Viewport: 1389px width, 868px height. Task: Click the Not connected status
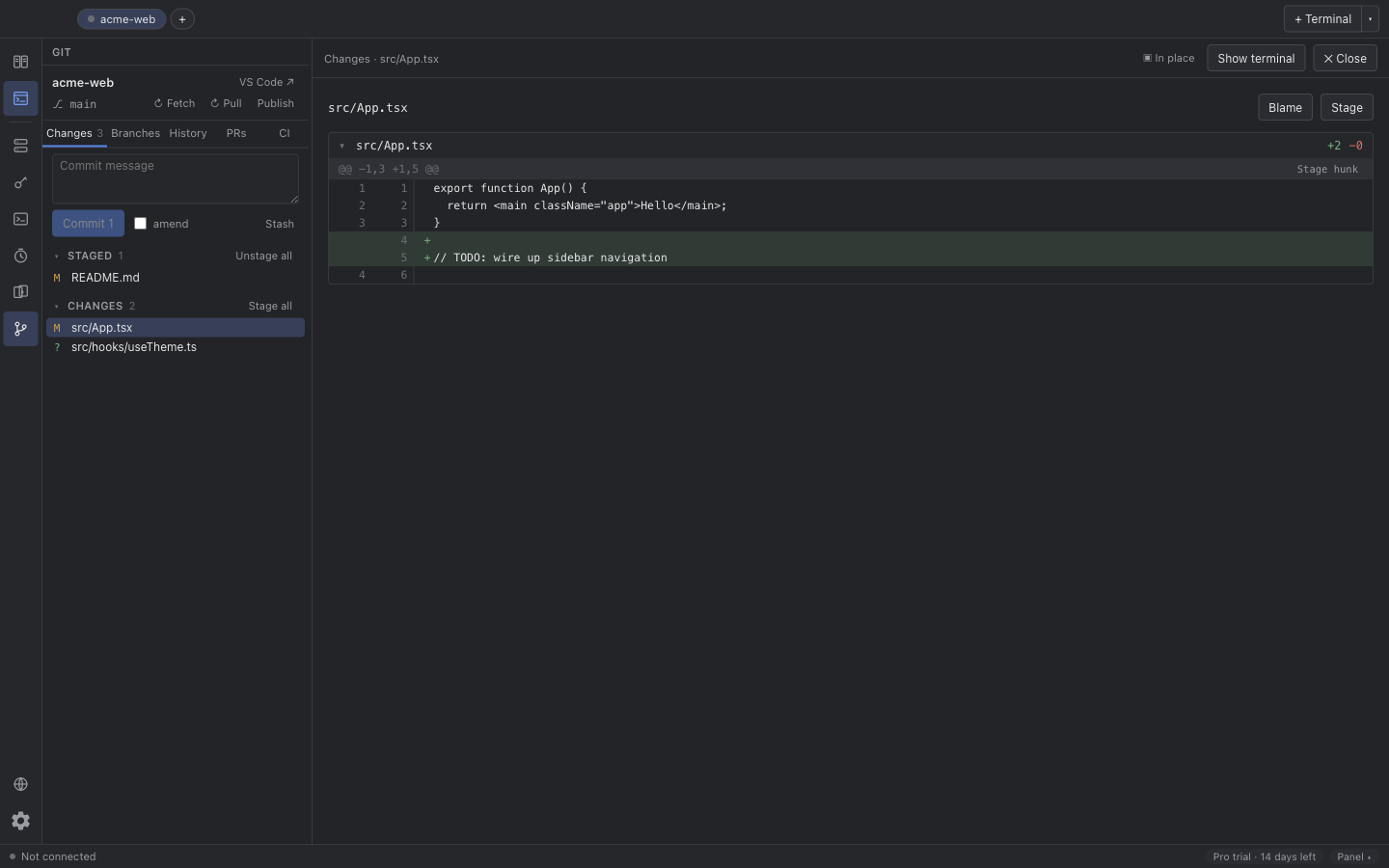[52, 856]
